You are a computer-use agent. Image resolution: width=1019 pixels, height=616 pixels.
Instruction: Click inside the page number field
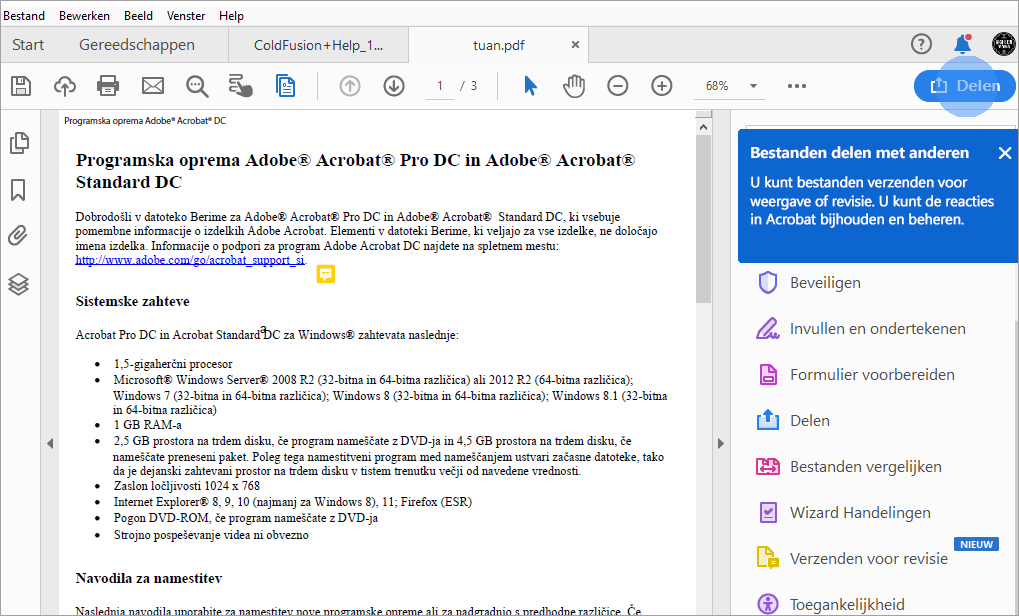click(439, 86)
